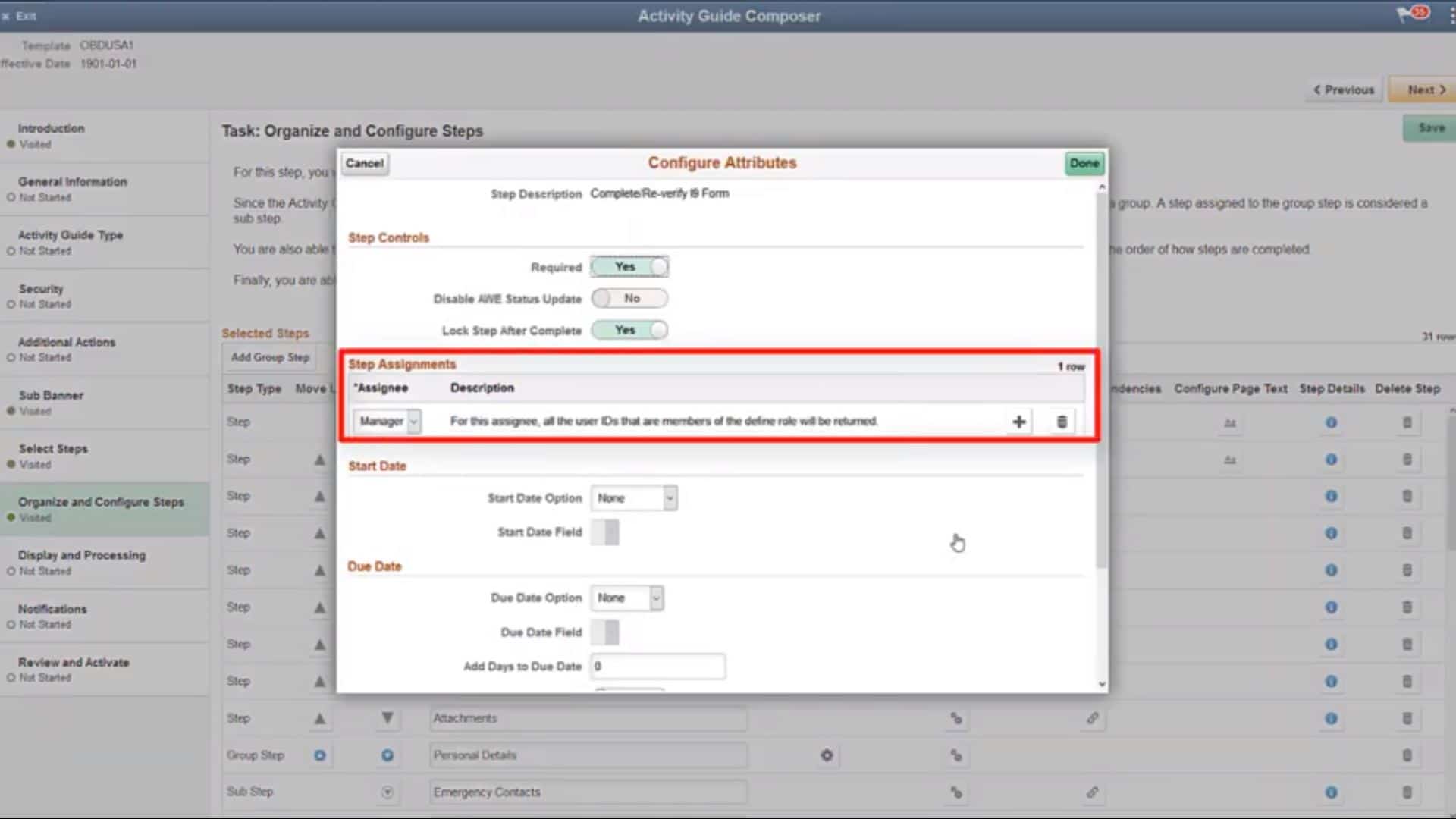View Step Details info icon for the Attachments step

(x=1331, y=718)
